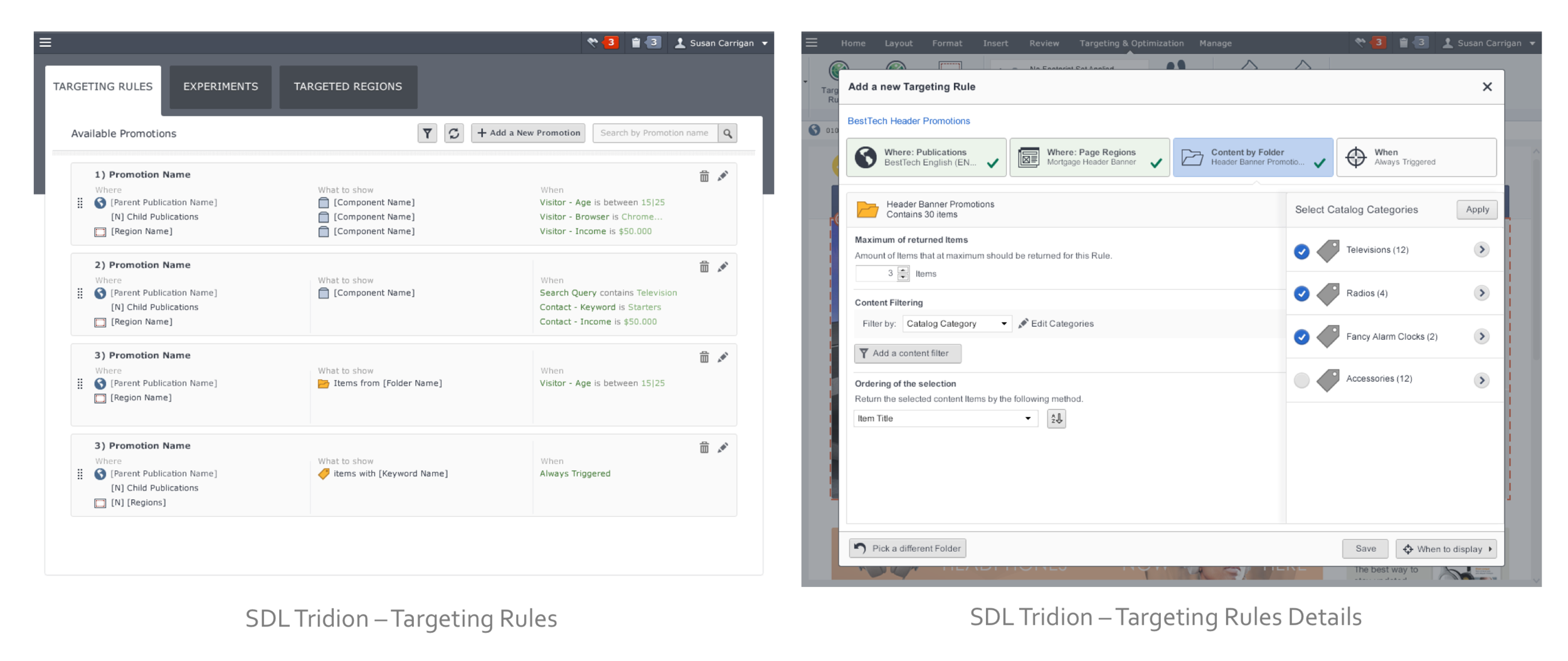Click trash badge icon in left window header
Screen dimensions: 1568x661
pyautogui.click(x=645, y=43)
